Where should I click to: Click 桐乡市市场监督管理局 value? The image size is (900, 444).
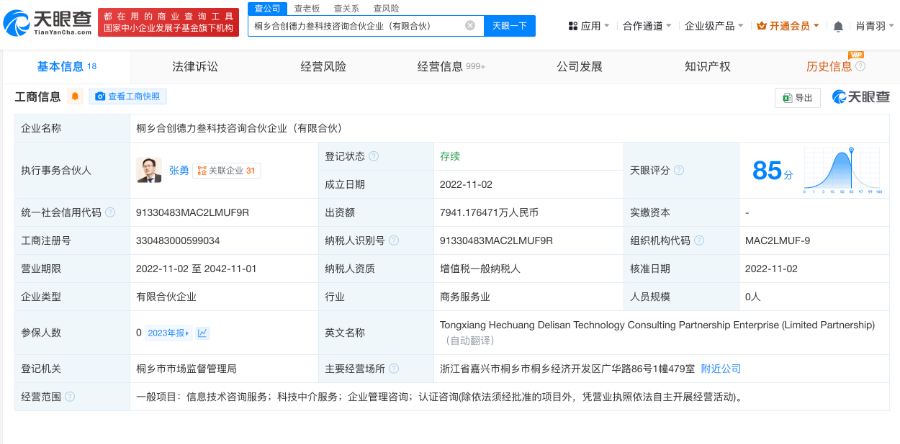click(186, 368)
